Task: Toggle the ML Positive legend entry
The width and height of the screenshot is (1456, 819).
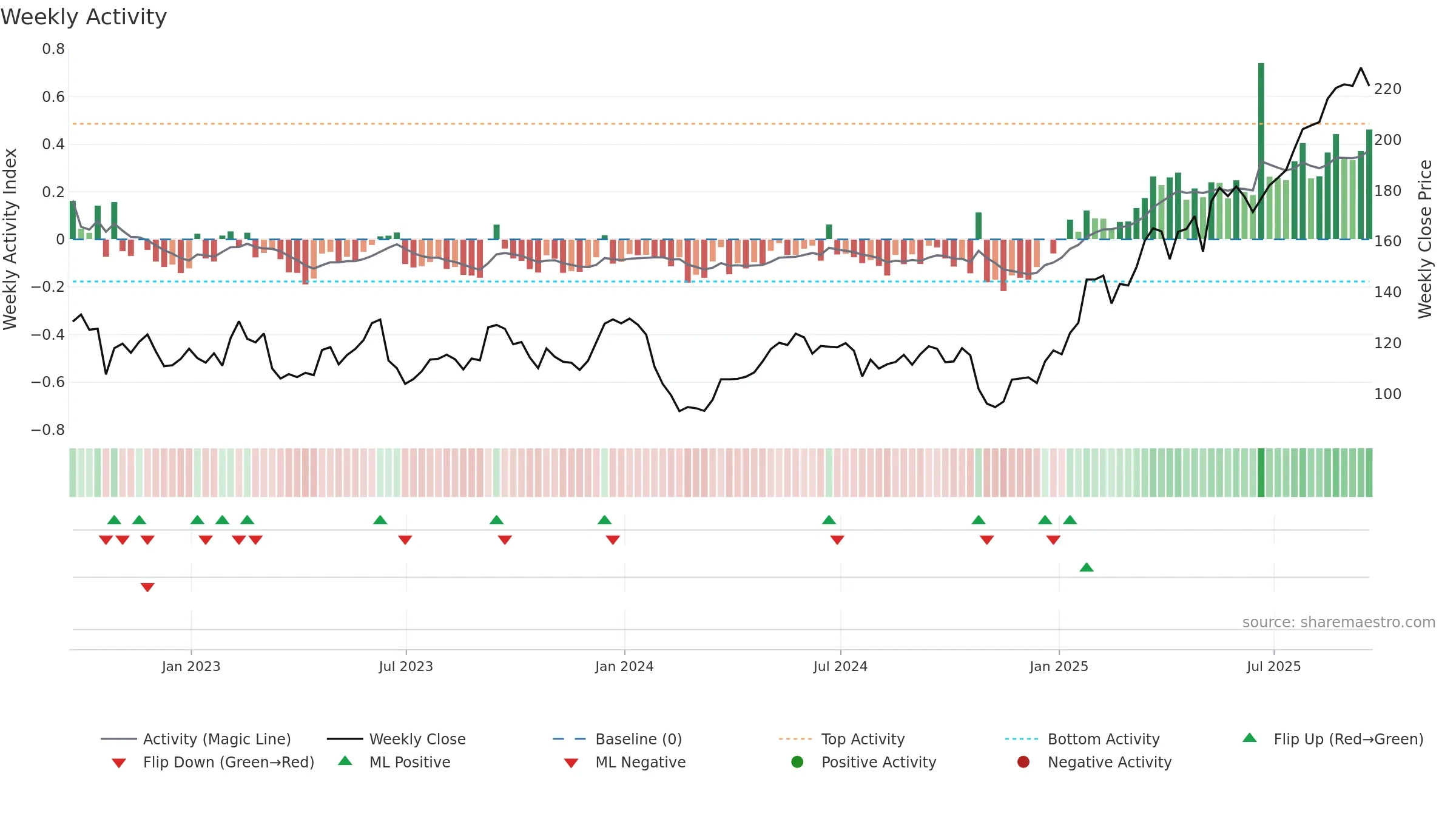Action: click(x=394, y=762)
